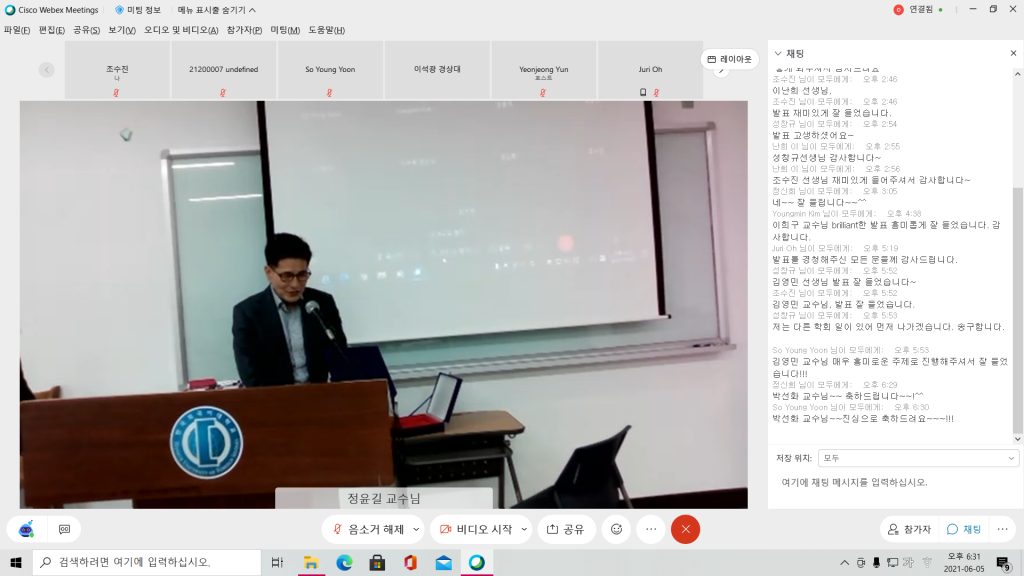
Task: Open the 미팅 menu
Action: point(285,30)
